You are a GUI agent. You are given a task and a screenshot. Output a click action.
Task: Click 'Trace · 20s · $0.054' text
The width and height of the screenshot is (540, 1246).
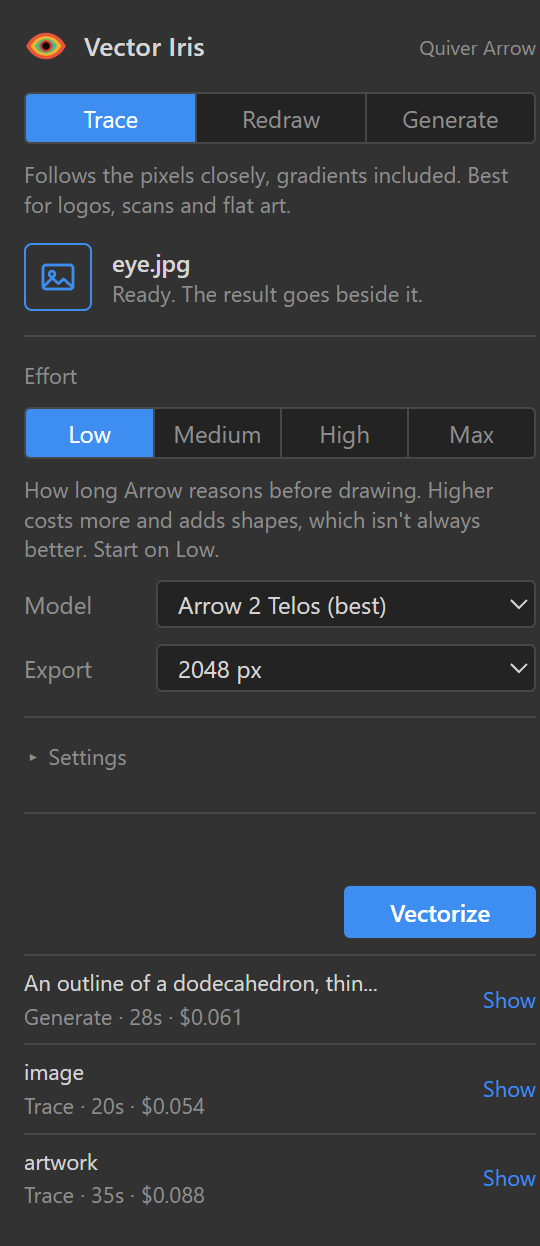(114, 1106)
